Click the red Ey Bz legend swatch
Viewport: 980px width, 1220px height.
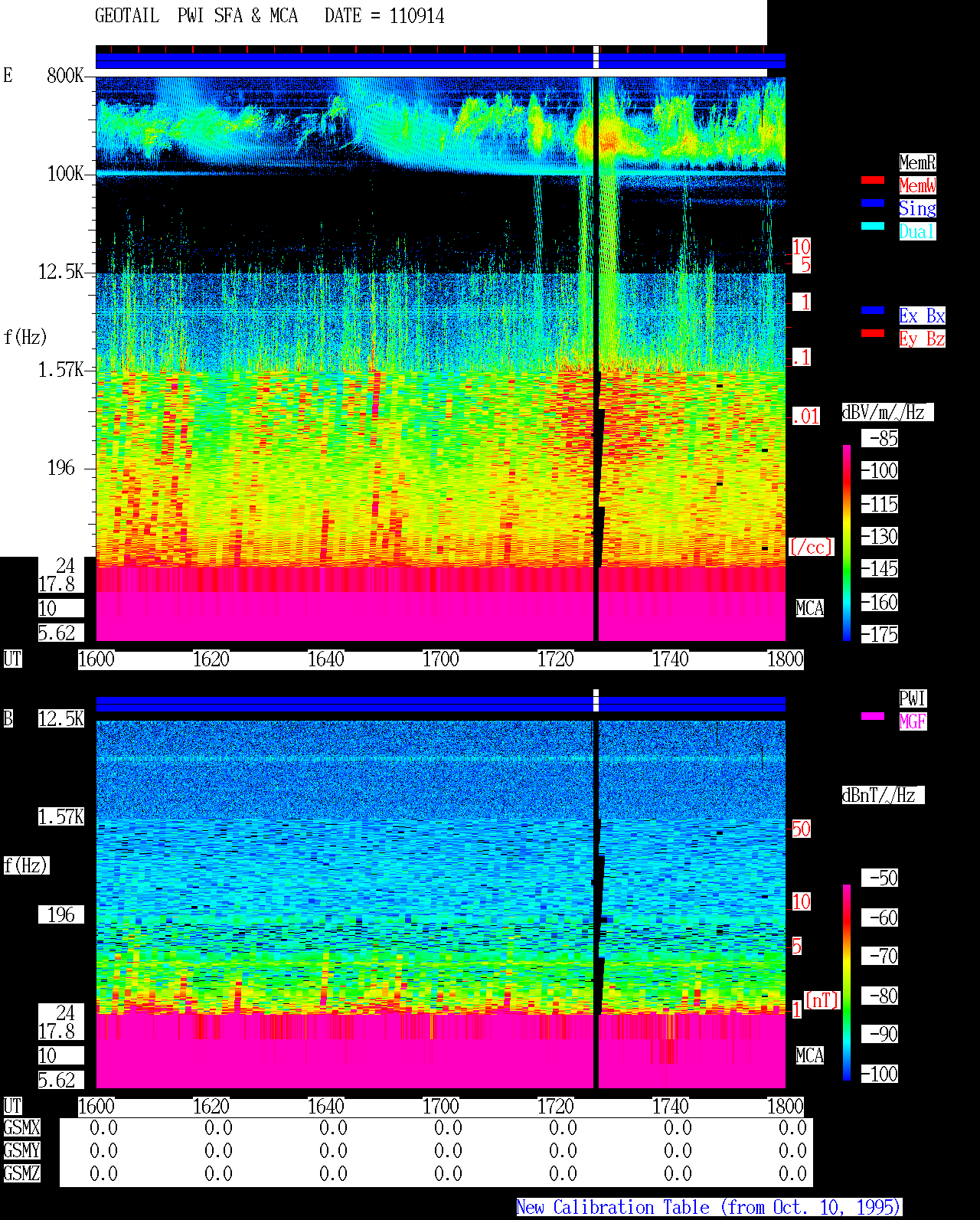[x=873, y=333]
